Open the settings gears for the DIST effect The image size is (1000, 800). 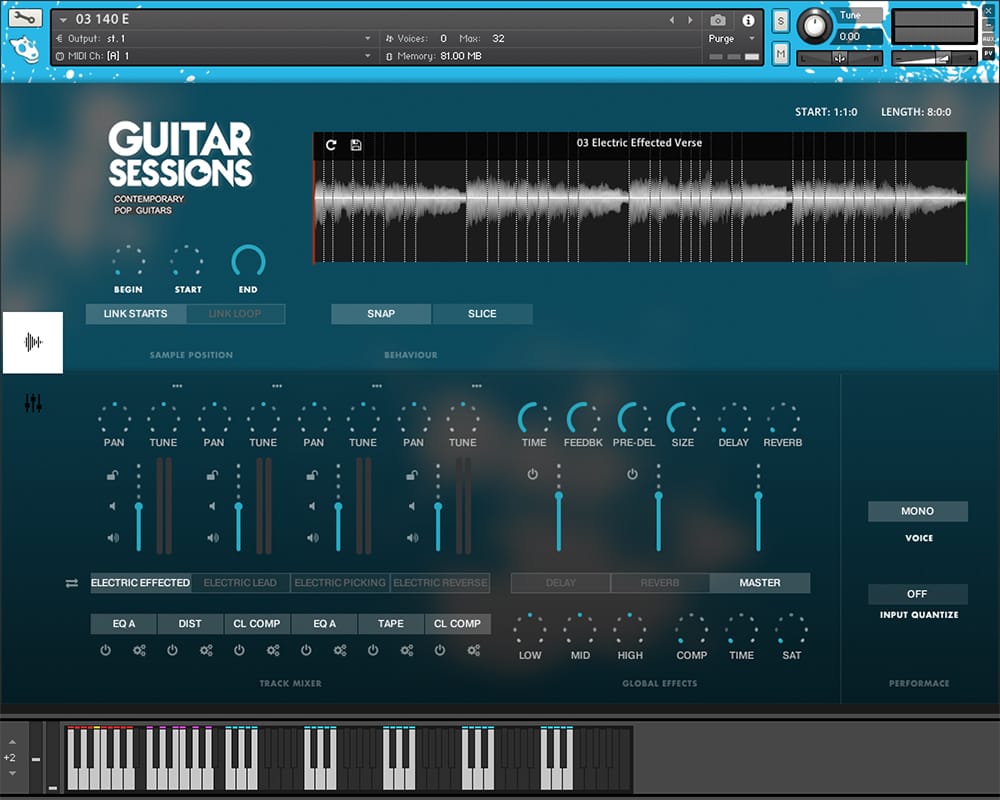pyautogui.click(x=206, y=650)
